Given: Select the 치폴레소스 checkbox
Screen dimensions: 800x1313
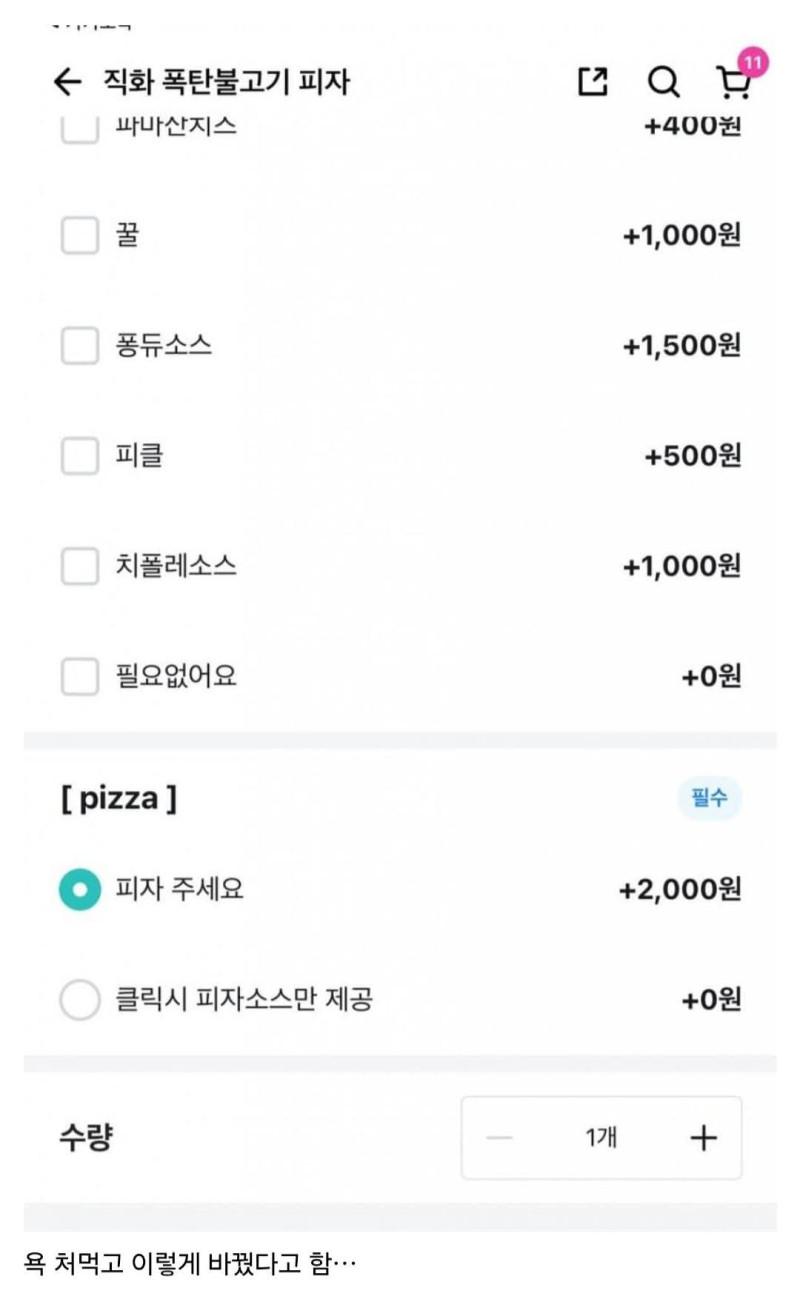Looking at the screenshot, I should point(80,566).
